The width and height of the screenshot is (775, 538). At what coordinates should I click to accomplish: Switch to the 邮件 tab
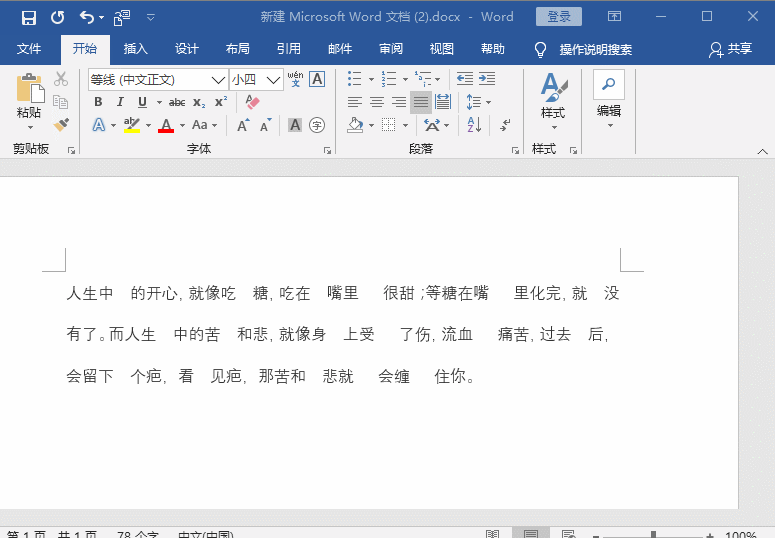pos(340,49)
